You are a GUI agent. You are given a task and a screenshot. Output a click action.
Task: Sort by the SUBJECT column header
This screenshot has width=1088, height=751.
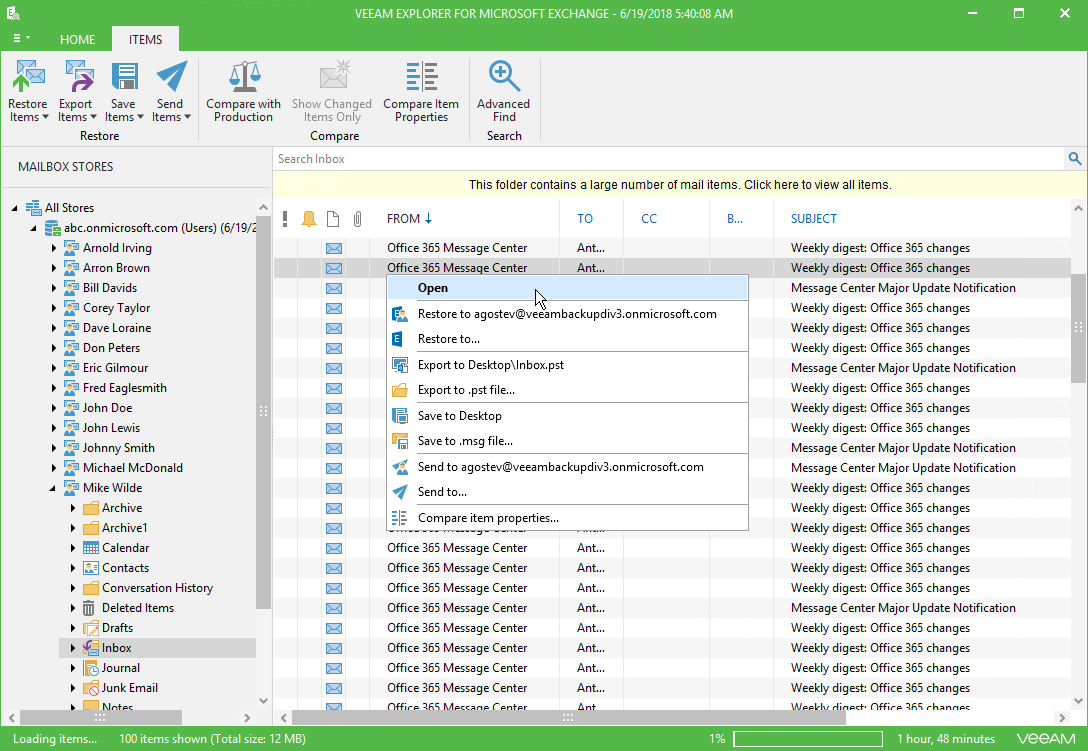tap(814, 219)
